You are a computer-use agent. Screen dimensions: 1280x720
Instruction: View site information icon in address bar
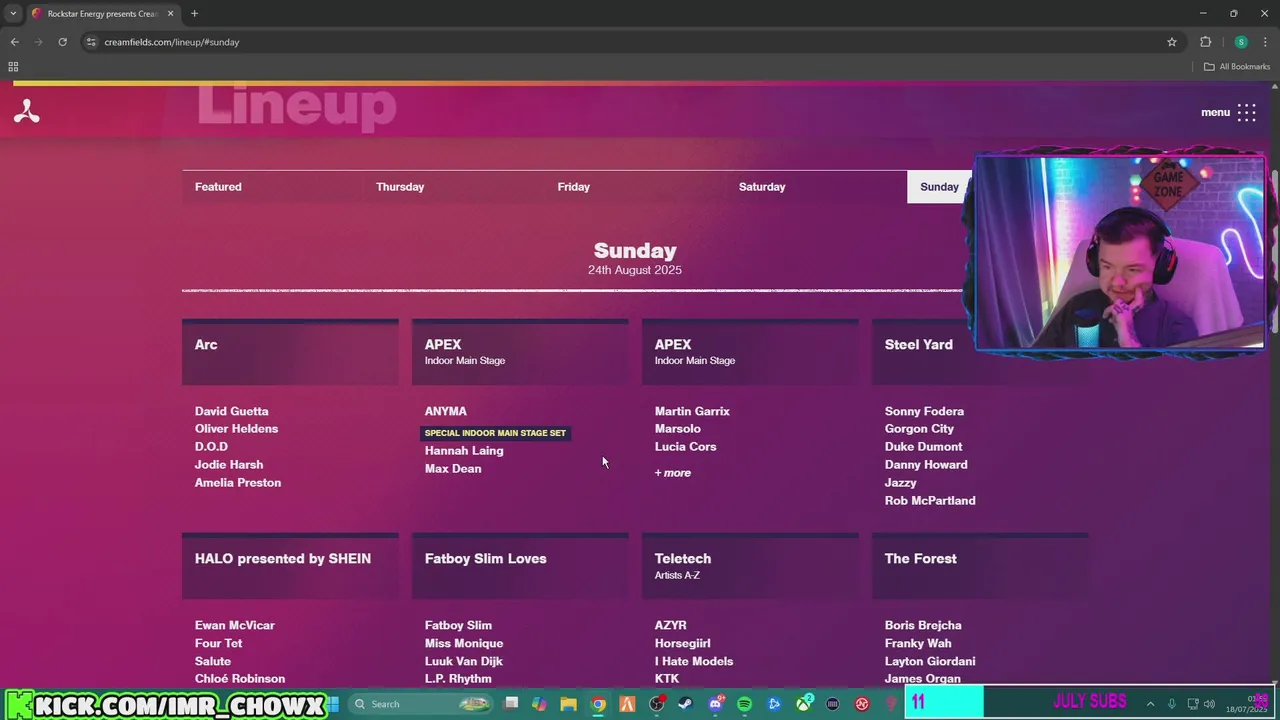(x=91, y=42)
